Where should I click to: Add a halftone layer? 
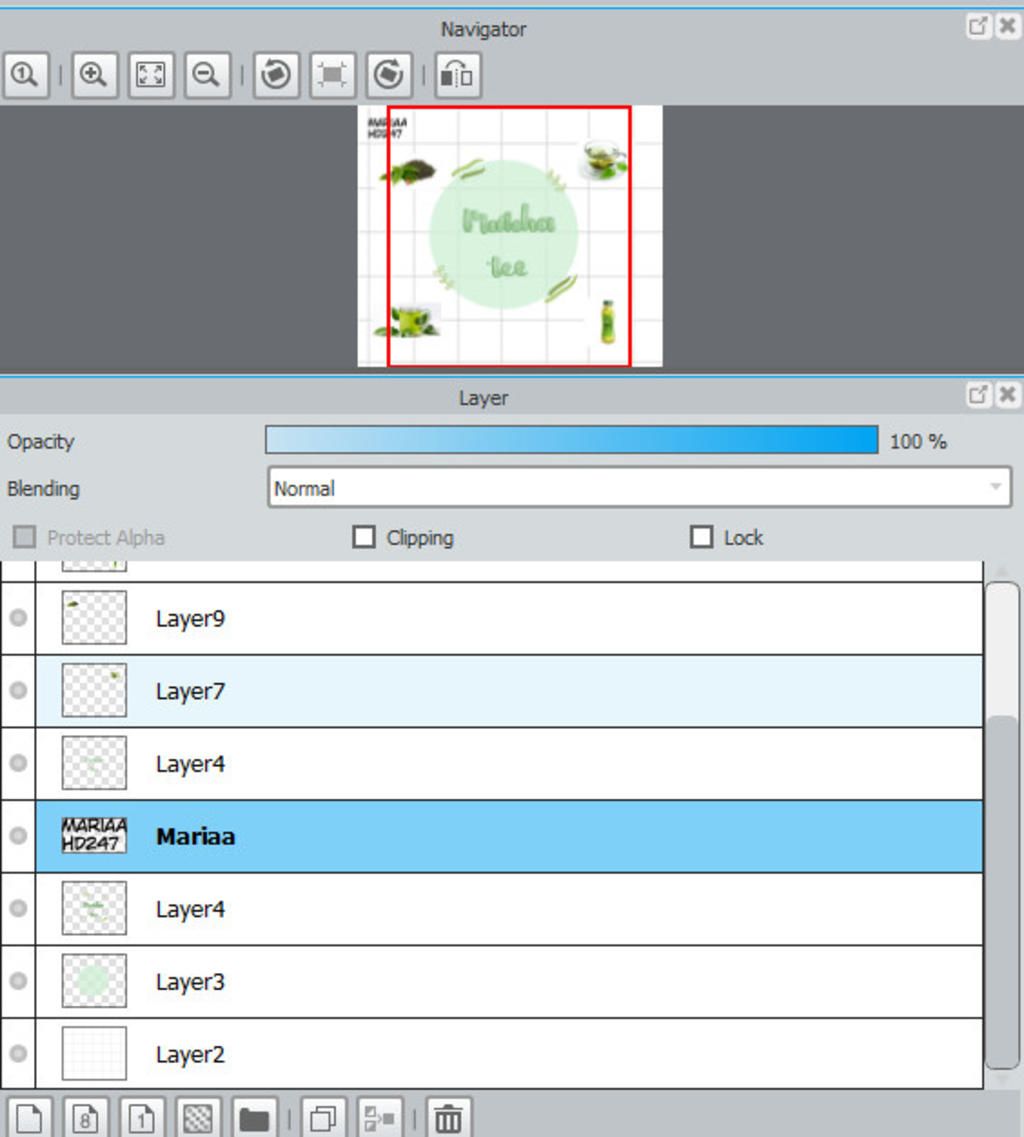coord(198,1117)
